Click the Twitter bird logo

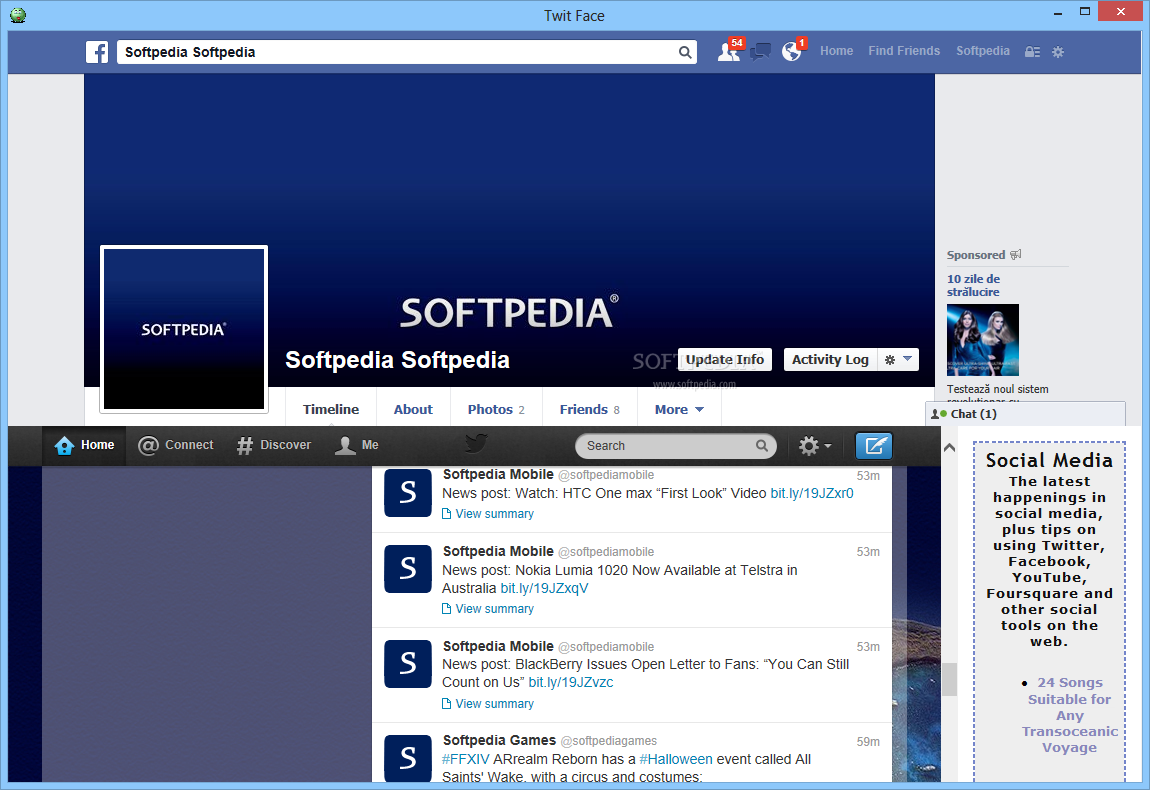pos(477,444)
